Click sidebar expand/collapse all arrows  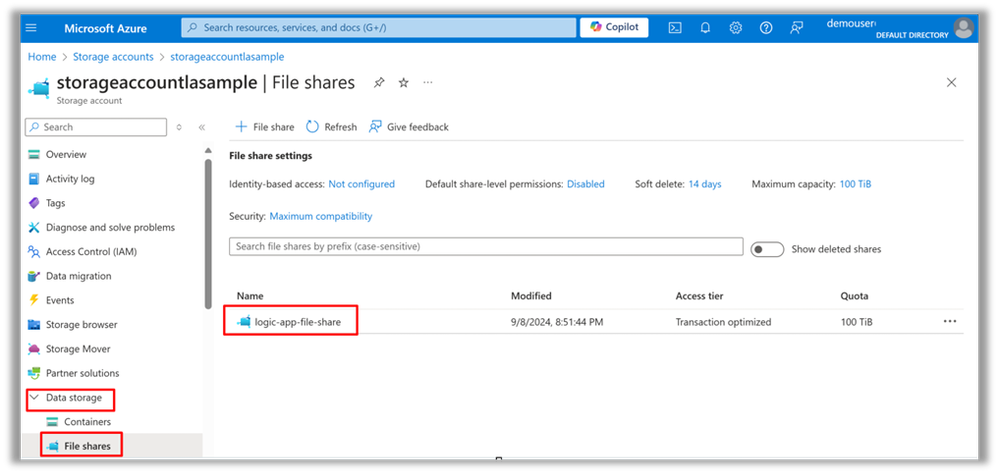pyautogui.click(x=179, y=127)
